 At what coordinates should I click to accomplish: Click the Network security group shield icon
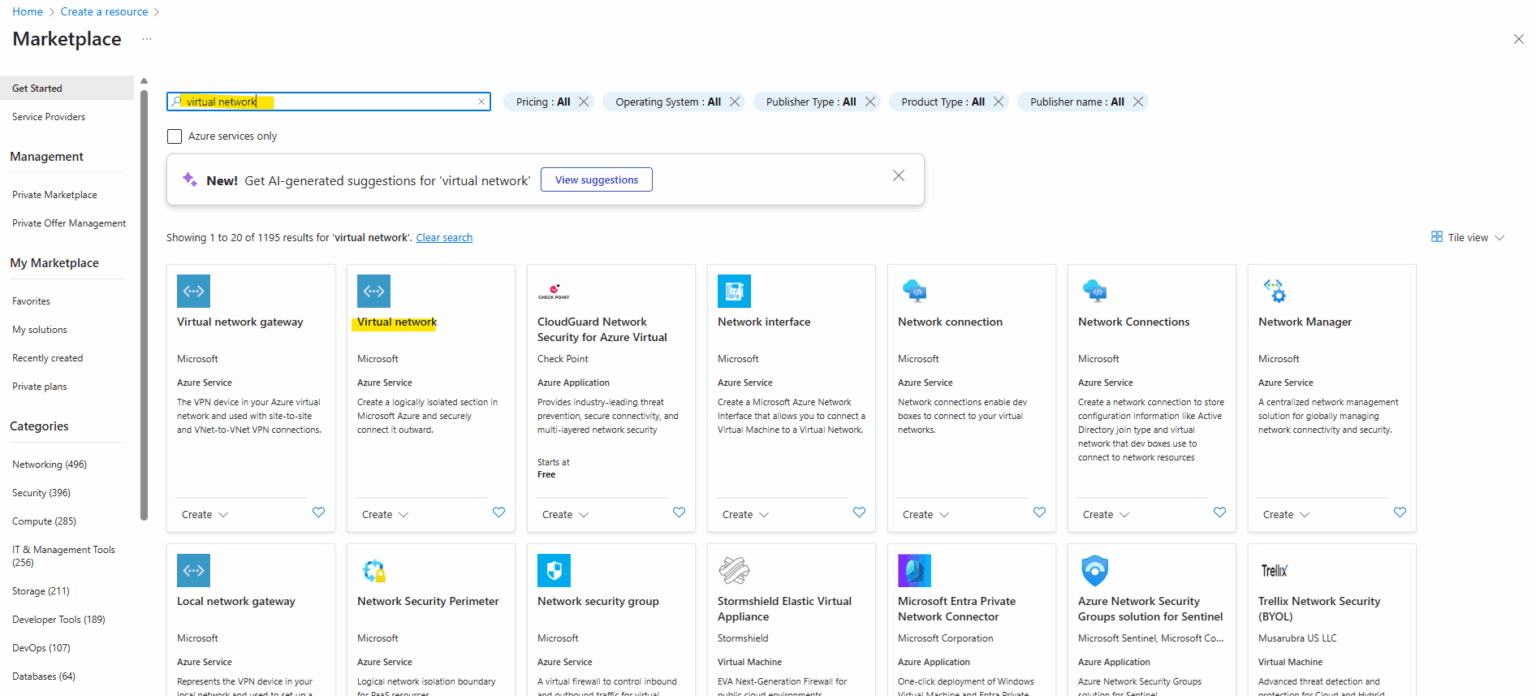(x=554, y=570)
